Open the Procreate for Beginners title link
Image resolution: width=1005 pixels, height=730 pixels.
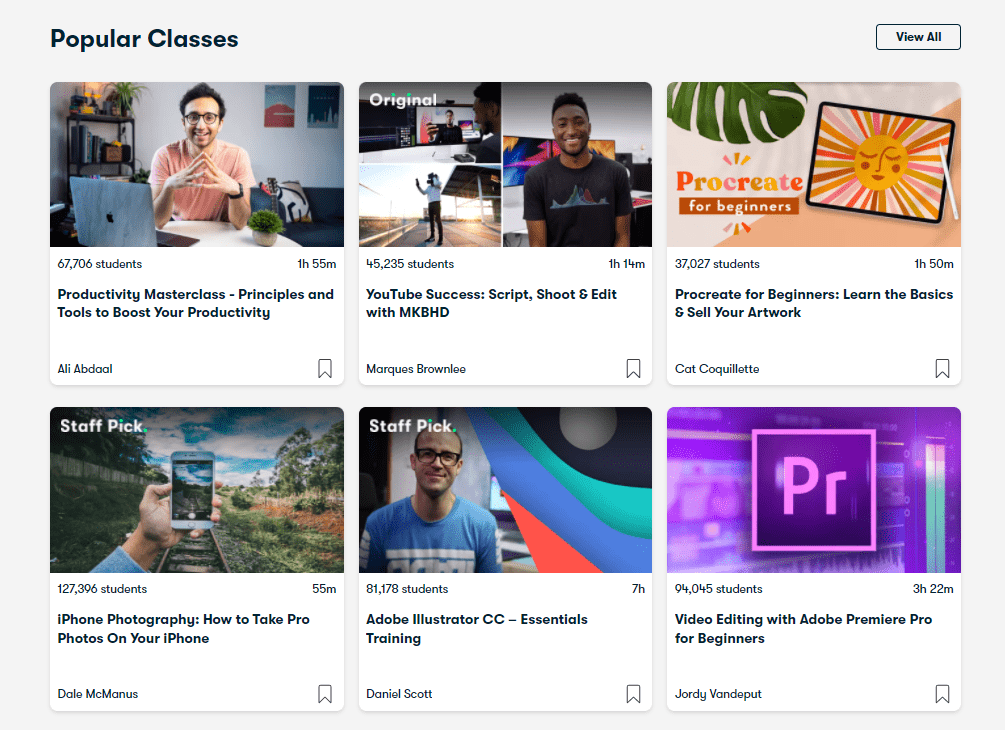tap(813, 303)
